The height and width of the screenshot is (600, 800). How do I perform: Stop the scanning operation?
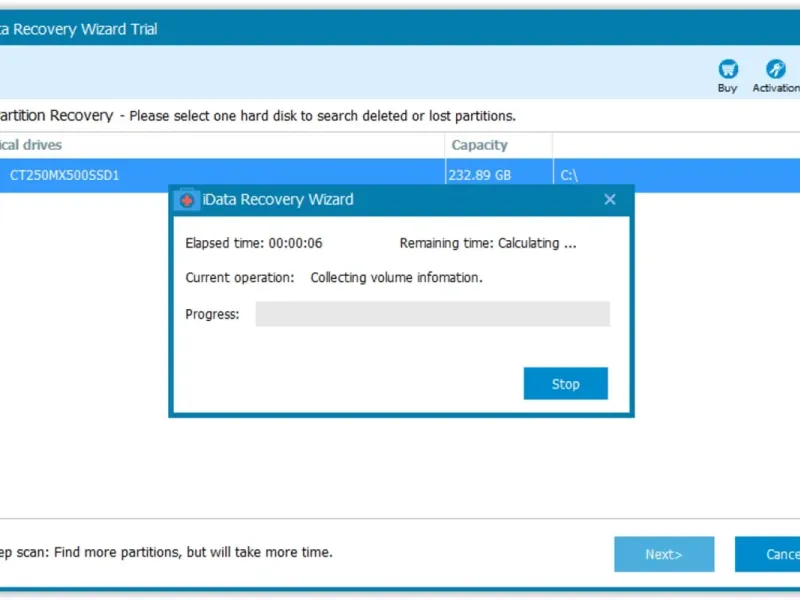pos(565,384)
